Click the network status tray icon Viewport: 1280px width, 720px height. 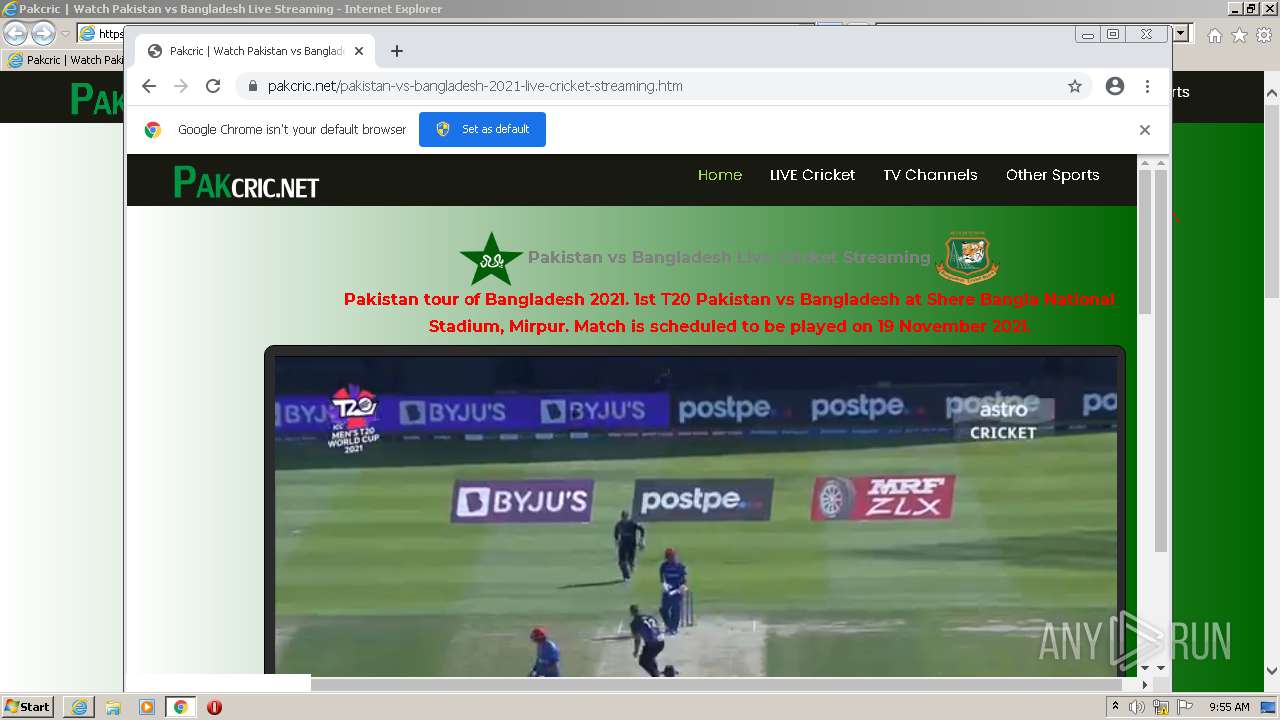[x=1161, y=707]
